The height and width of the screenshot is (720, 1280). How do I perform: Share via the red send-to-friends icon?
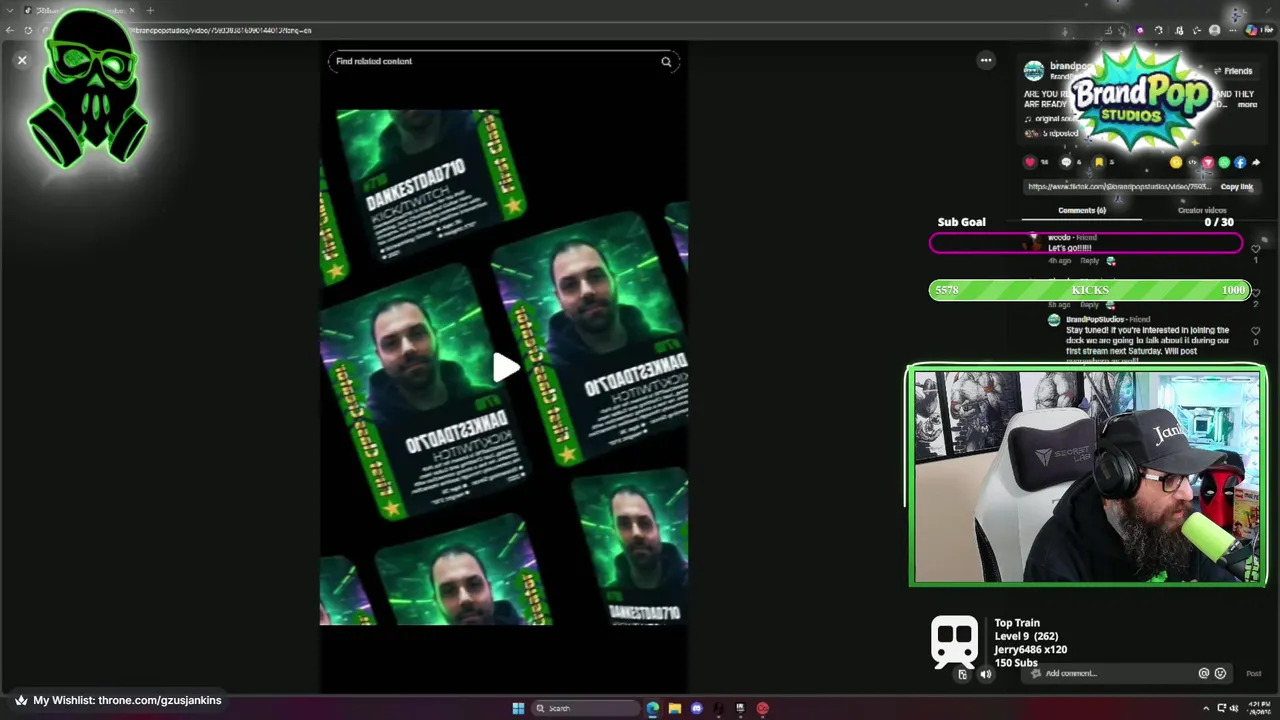coord(1208,162)
